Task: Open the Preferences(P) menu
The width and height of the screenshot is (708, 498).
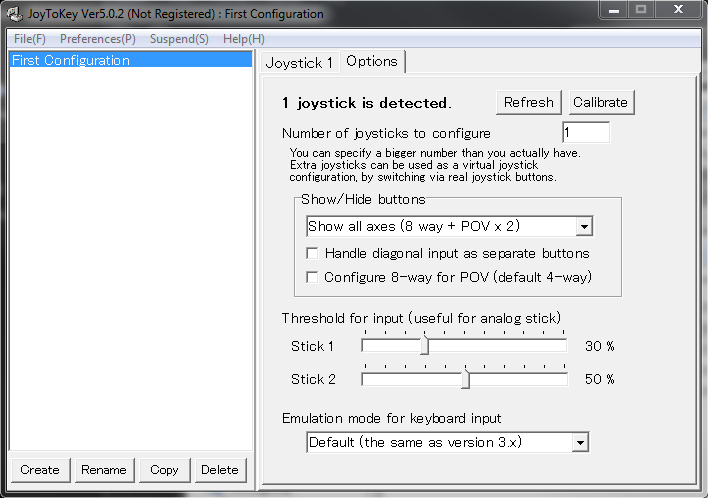Action: pos(98,39)
